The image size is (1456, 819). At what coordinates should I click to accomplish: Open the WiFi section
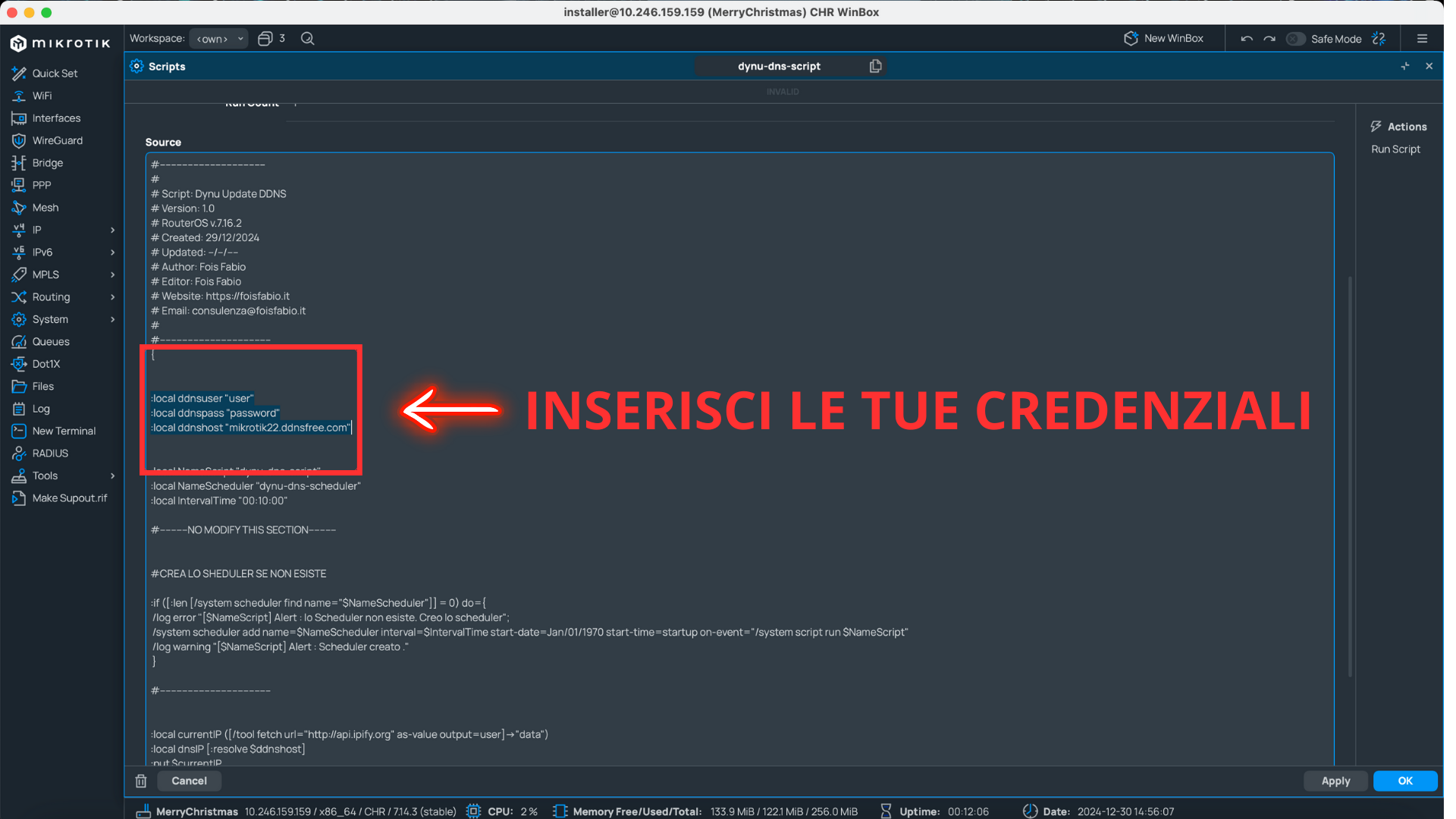(x=42, y=96)
